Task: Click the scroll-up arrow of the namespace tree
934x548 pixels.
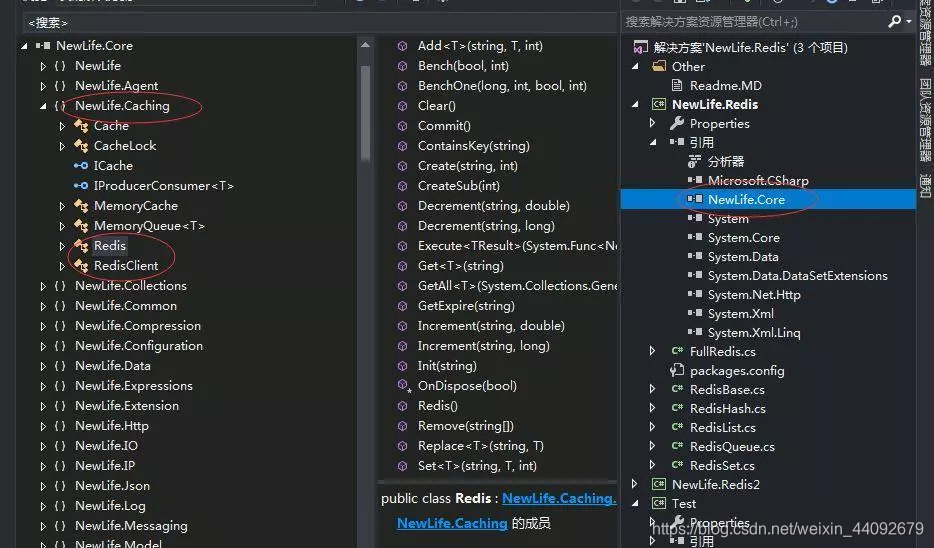Action: 365,45
